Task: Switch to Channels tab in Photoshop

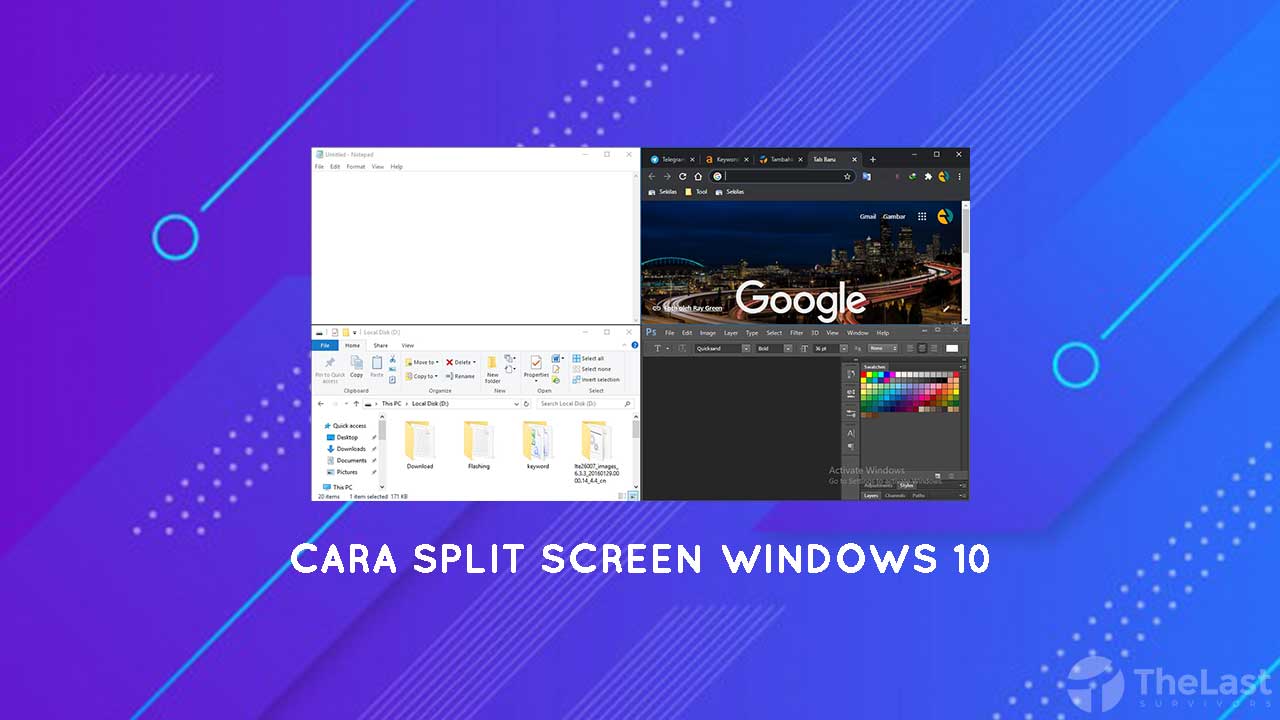Action: (895, 495)
